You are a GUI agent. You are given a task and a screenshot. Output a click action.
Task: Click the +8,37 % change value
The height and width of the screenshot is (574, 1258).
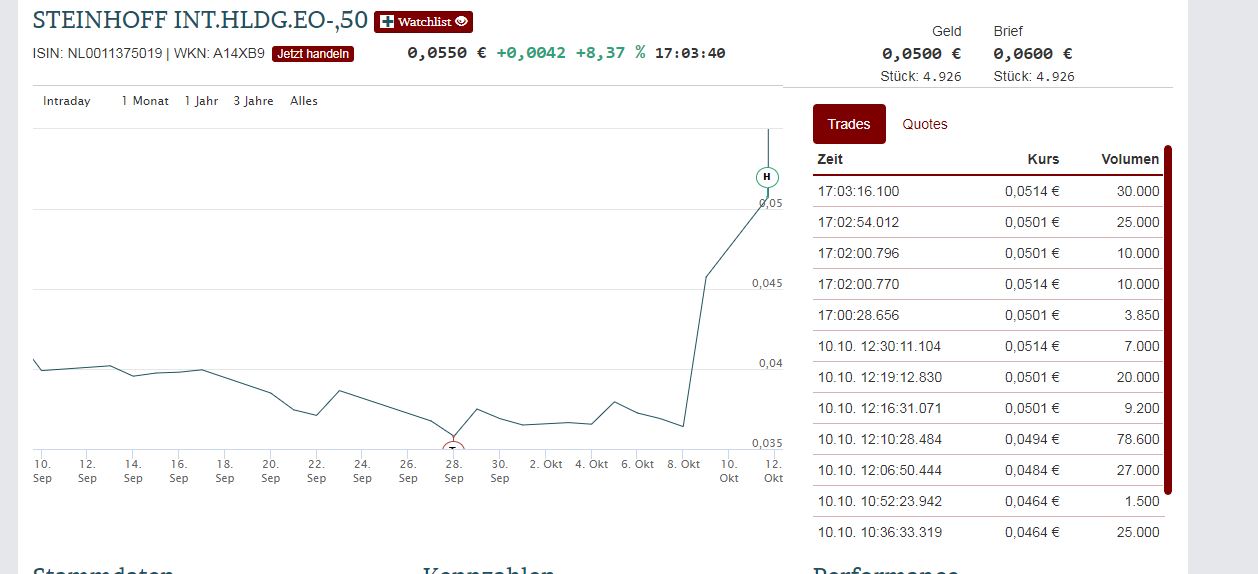tap(610, 53)
